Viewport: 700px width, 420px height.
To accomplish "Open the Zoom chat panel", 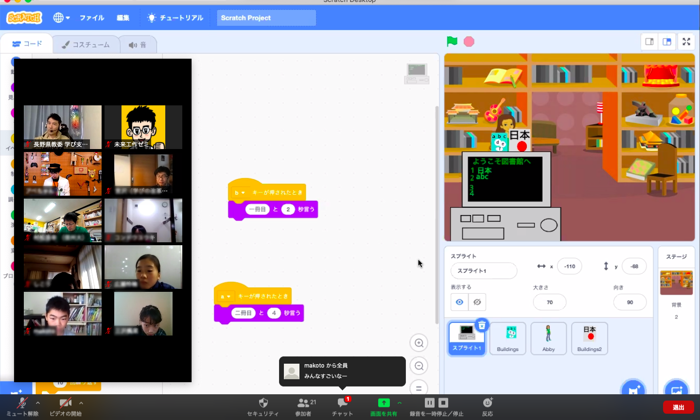I will 342,405.
